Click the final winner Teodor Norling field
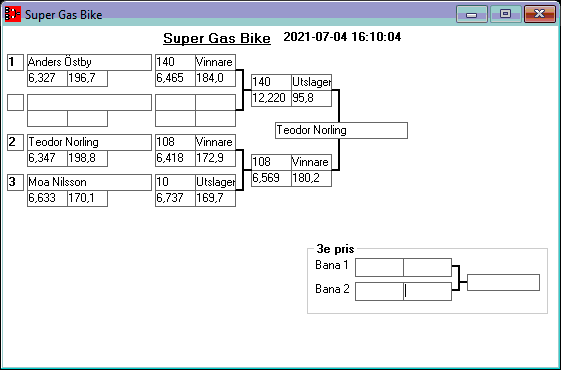 pos(341,130)
